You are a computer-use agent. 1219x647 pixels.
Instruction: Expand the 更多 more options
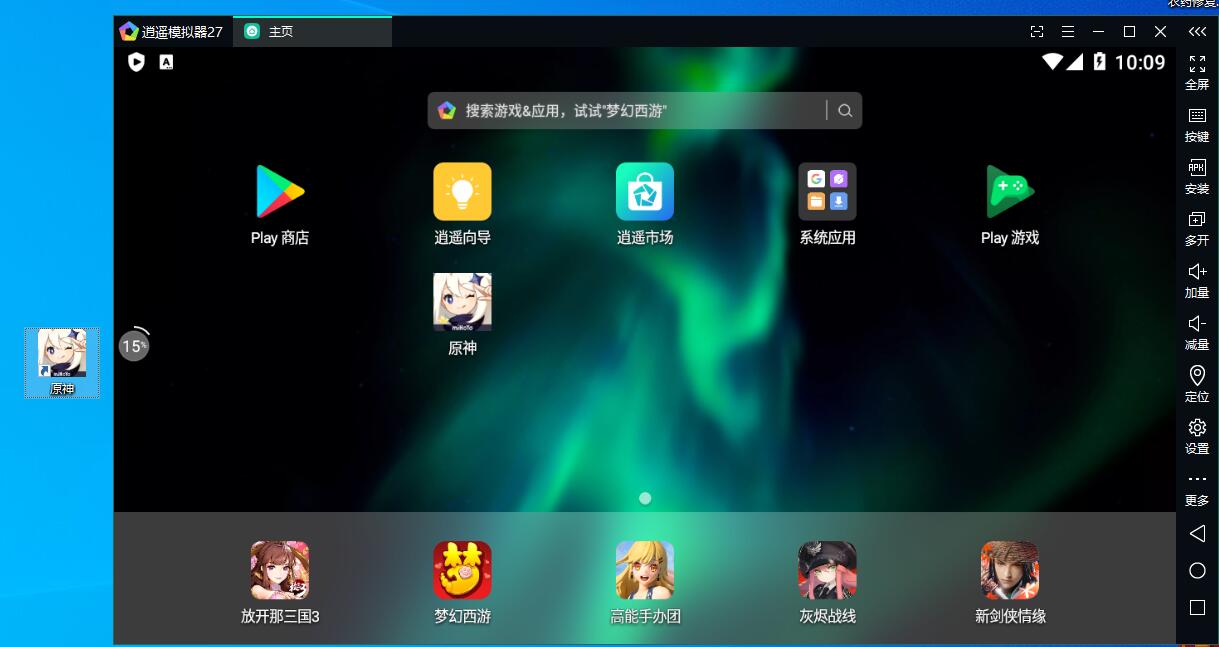coord(1197,488)
